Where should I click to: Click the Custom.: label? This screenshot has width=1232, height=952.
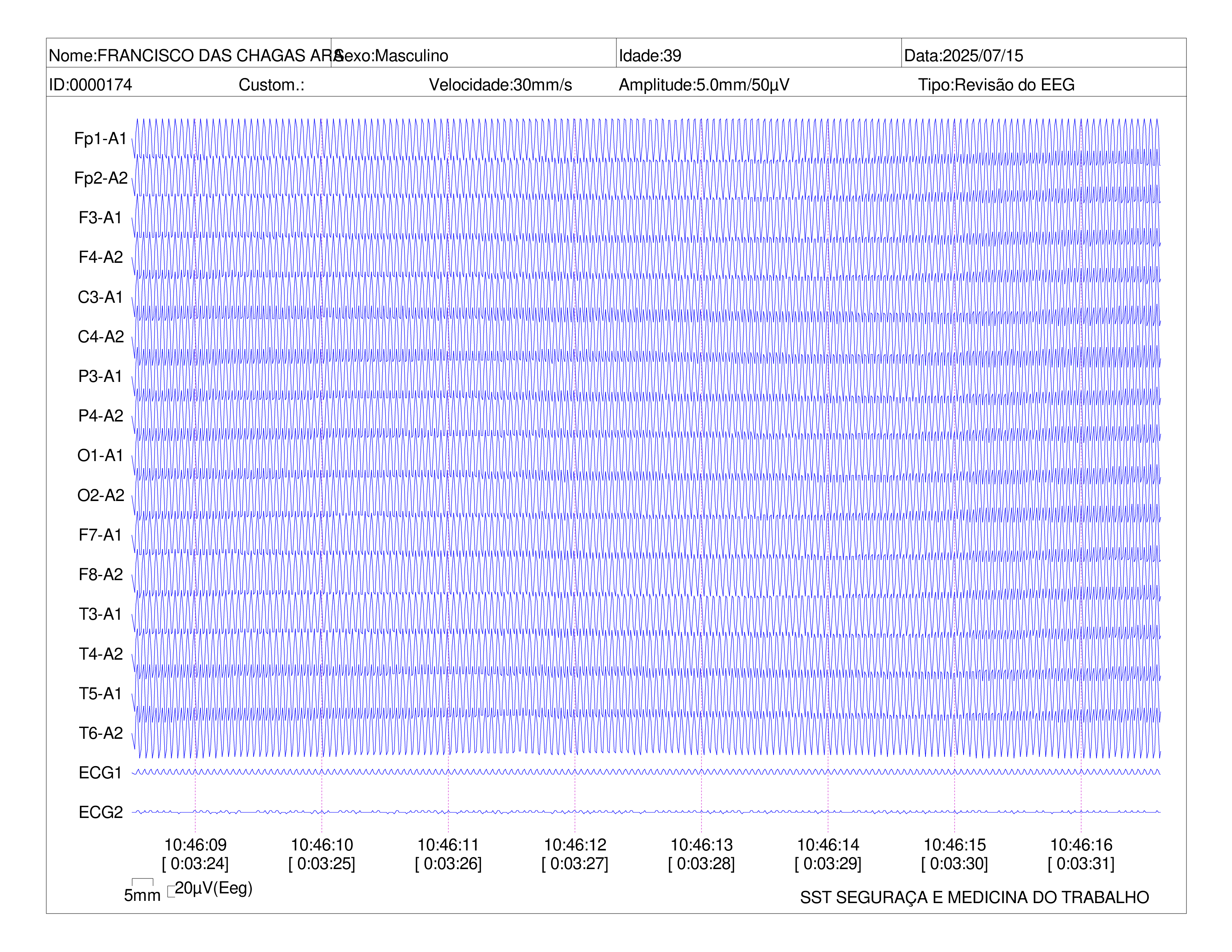point(271,85)
